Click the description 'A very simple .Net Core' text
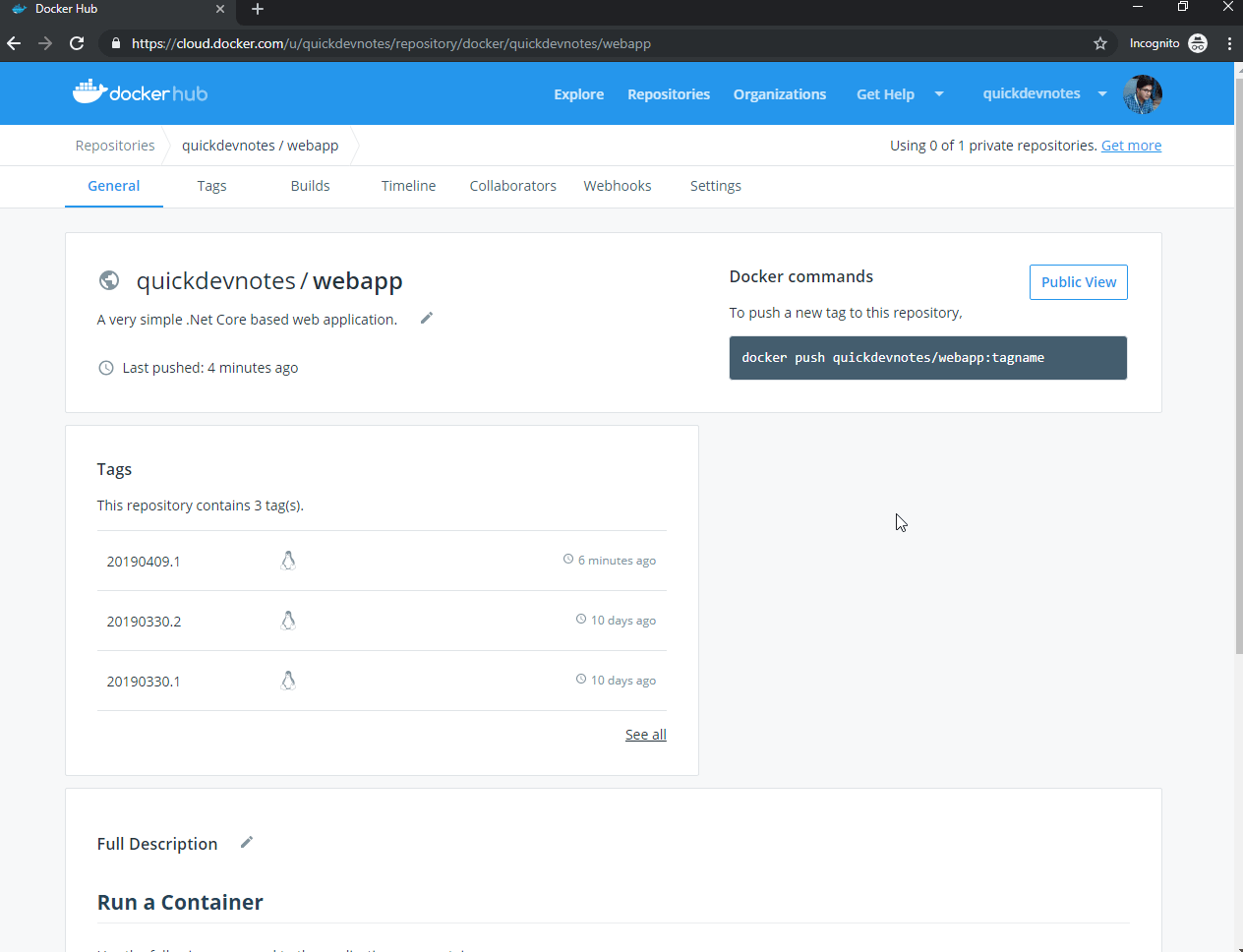The height and width of the screenshot is (952, 1243). click(x=247, y=320)
